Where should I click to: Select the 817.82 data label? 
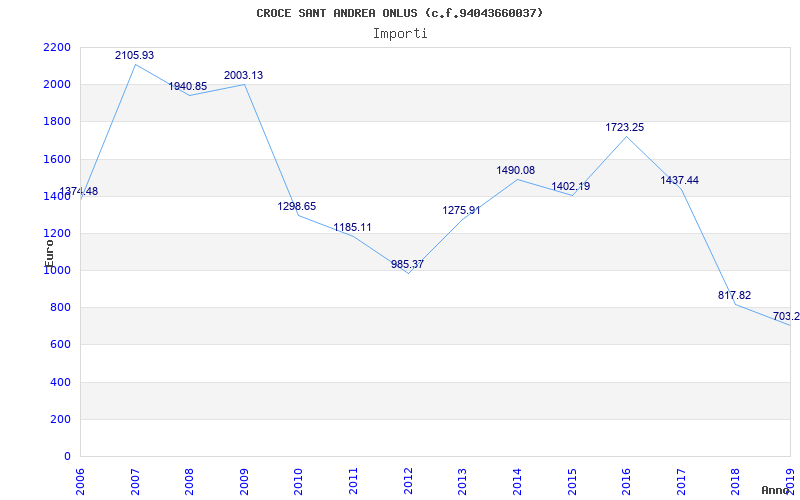[x=734, y=295]
